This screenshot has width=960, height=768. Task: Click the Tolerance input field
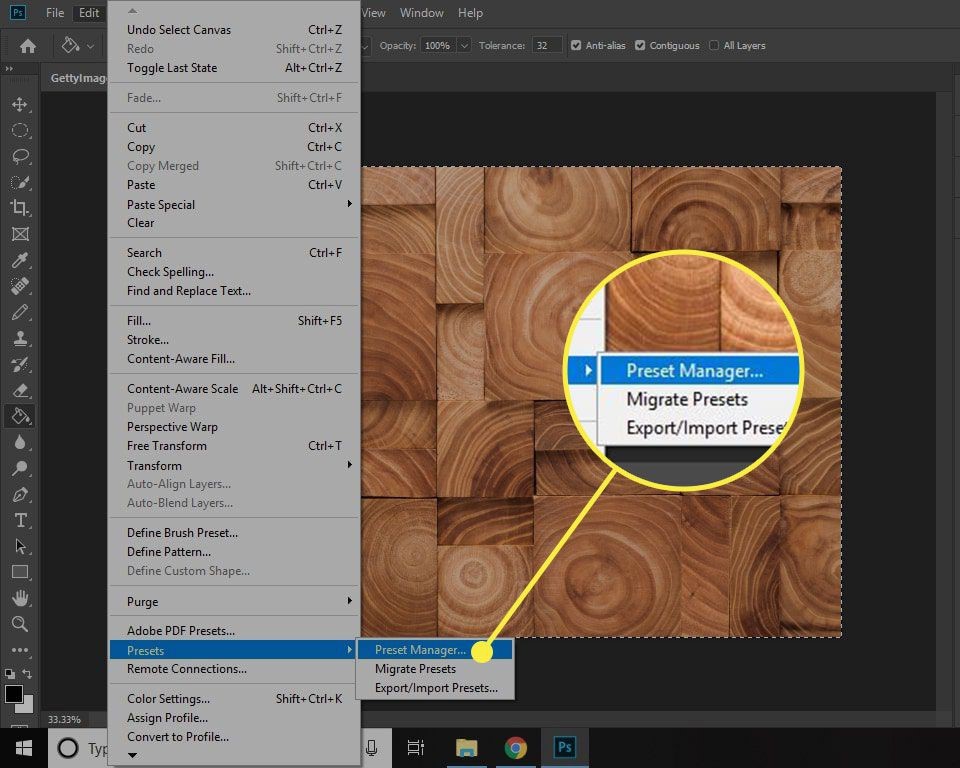click(546, 46)
